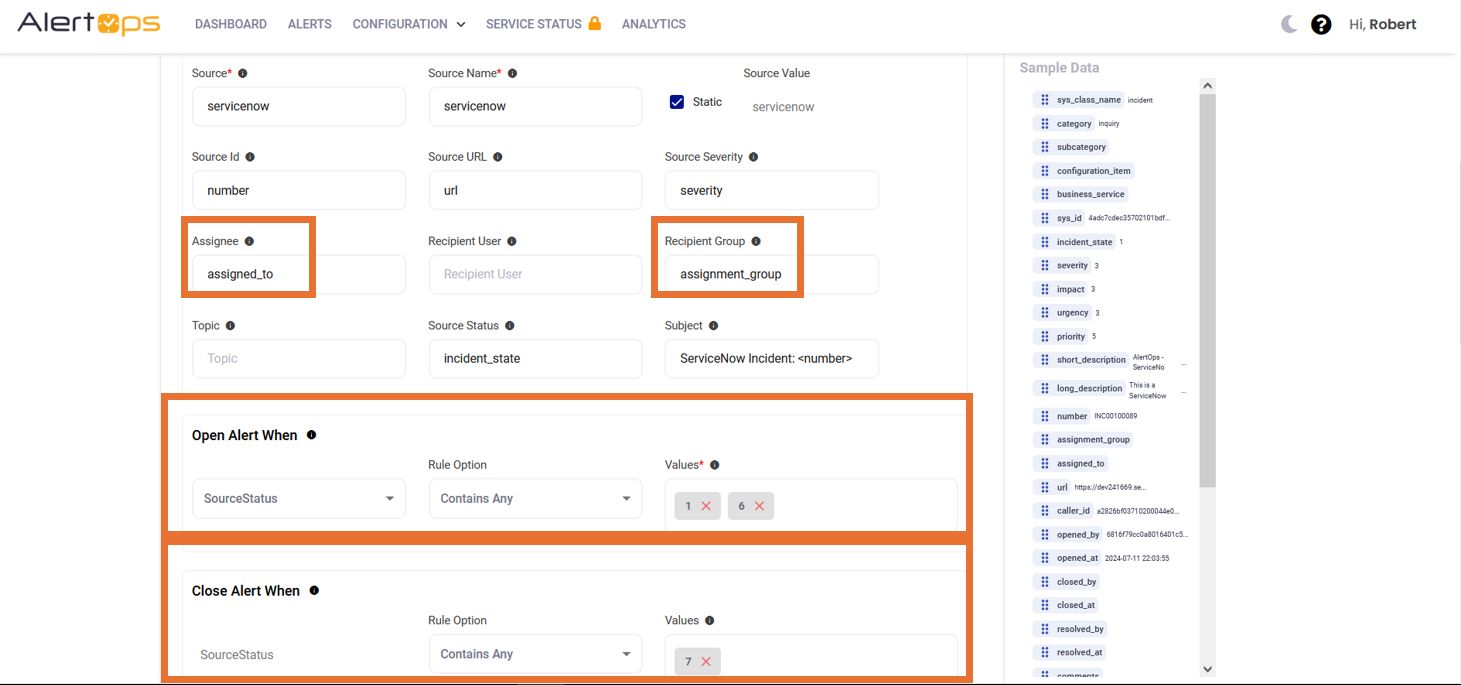This screenshot has width=1461, height=685.
Task: Remove value 7 from Close Alert When
Action: tap(708, 661)
